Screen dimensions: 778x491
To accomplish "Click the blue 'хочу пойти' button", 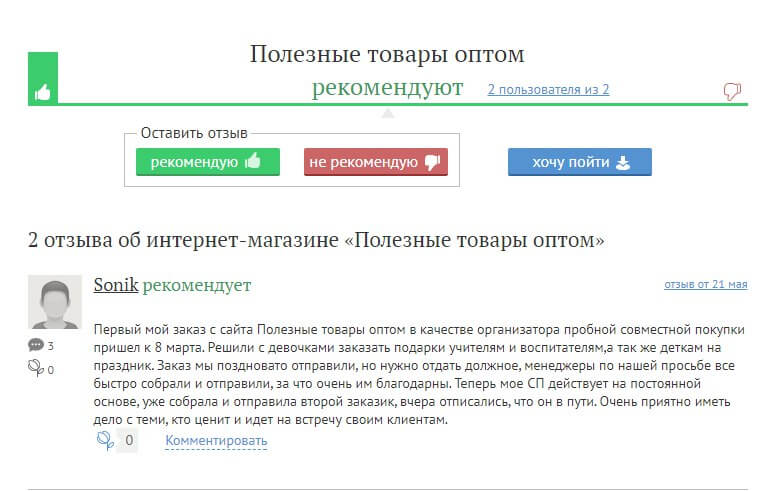I will 580,162.
